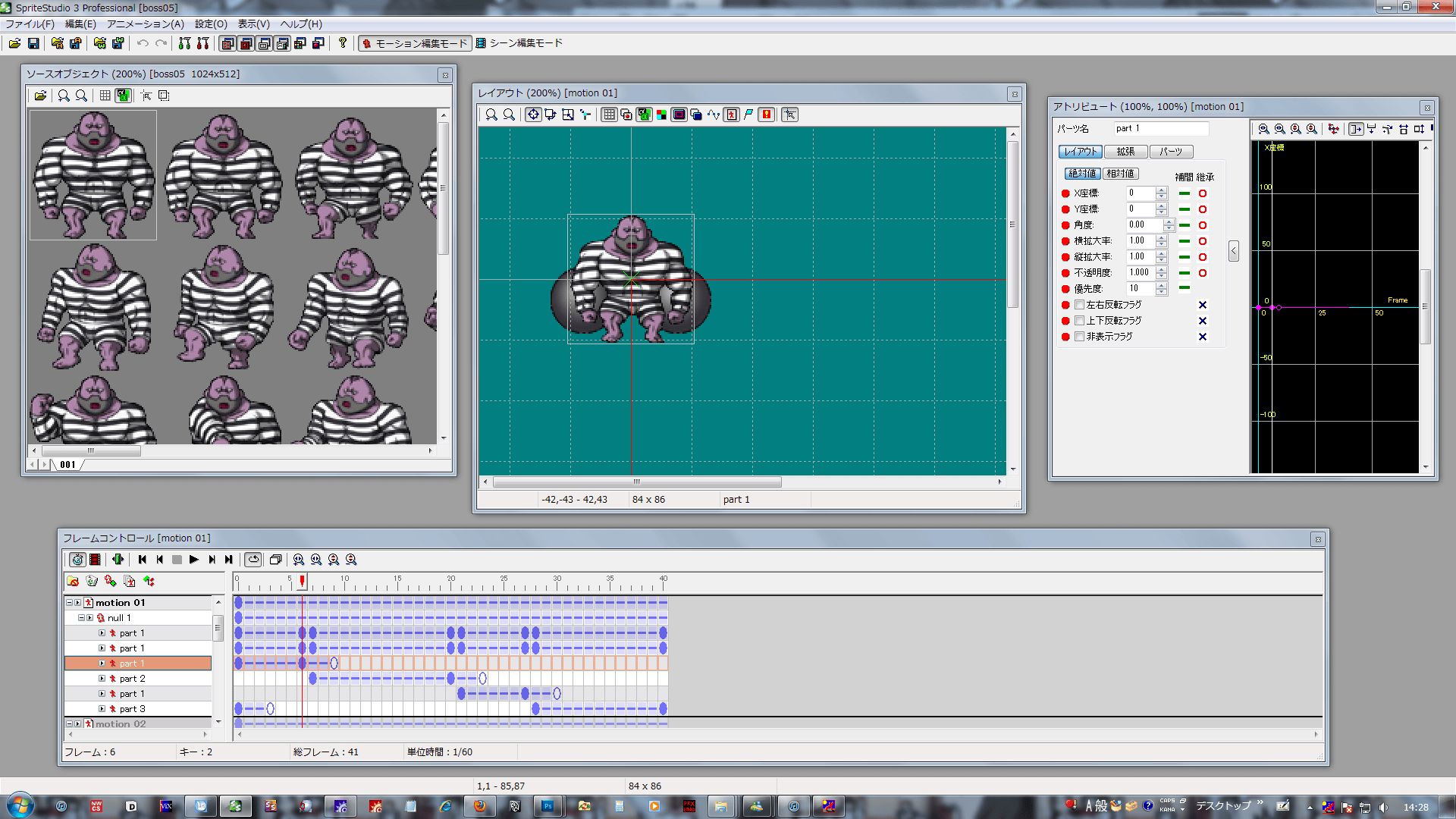Click the blue flag icon in Layout toolbar
Viewport: 1456px width, 819px height.
pos(748,115)
